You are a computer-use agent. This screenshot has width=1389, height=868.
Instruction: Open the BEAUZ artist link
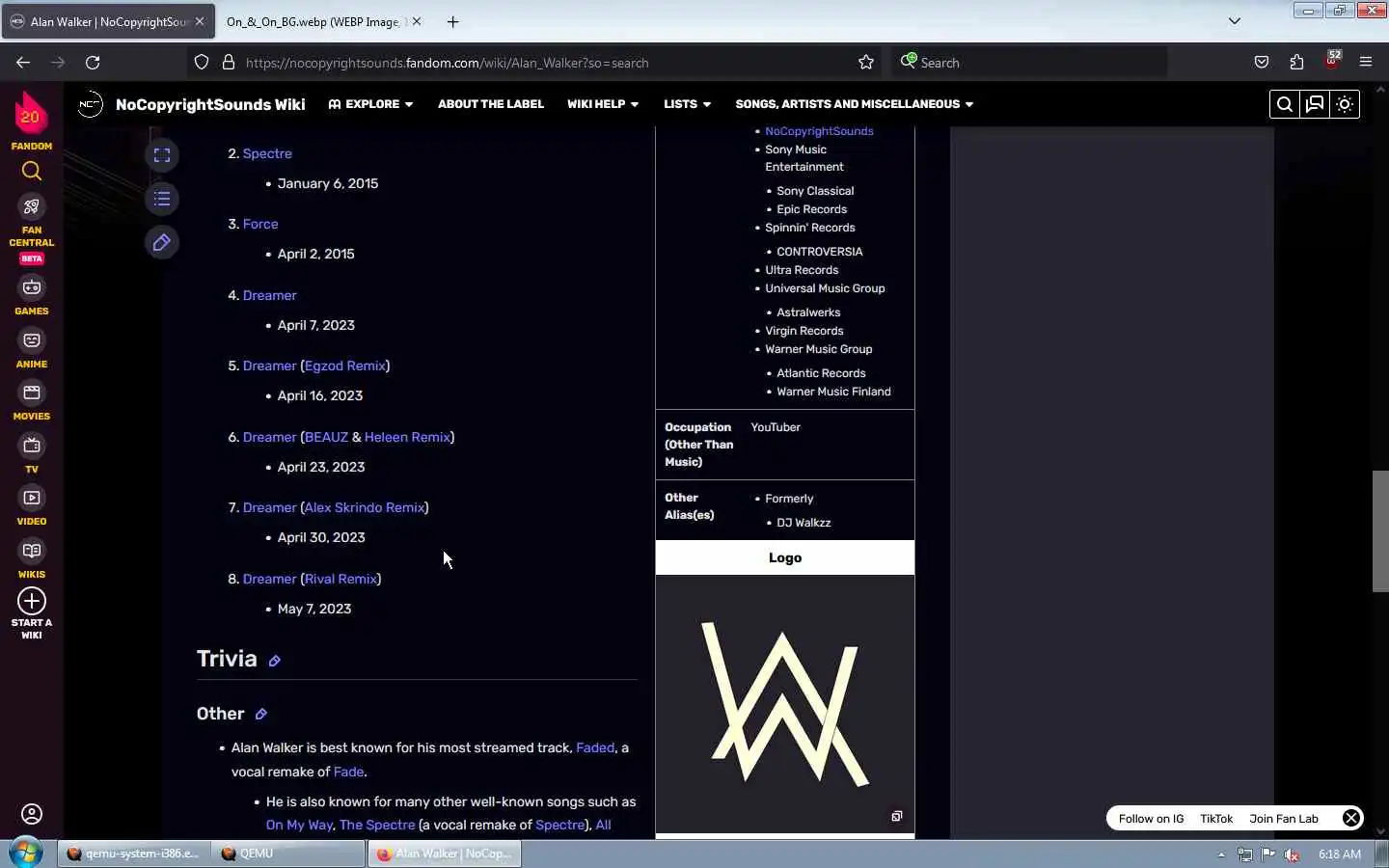pos(326,437)
